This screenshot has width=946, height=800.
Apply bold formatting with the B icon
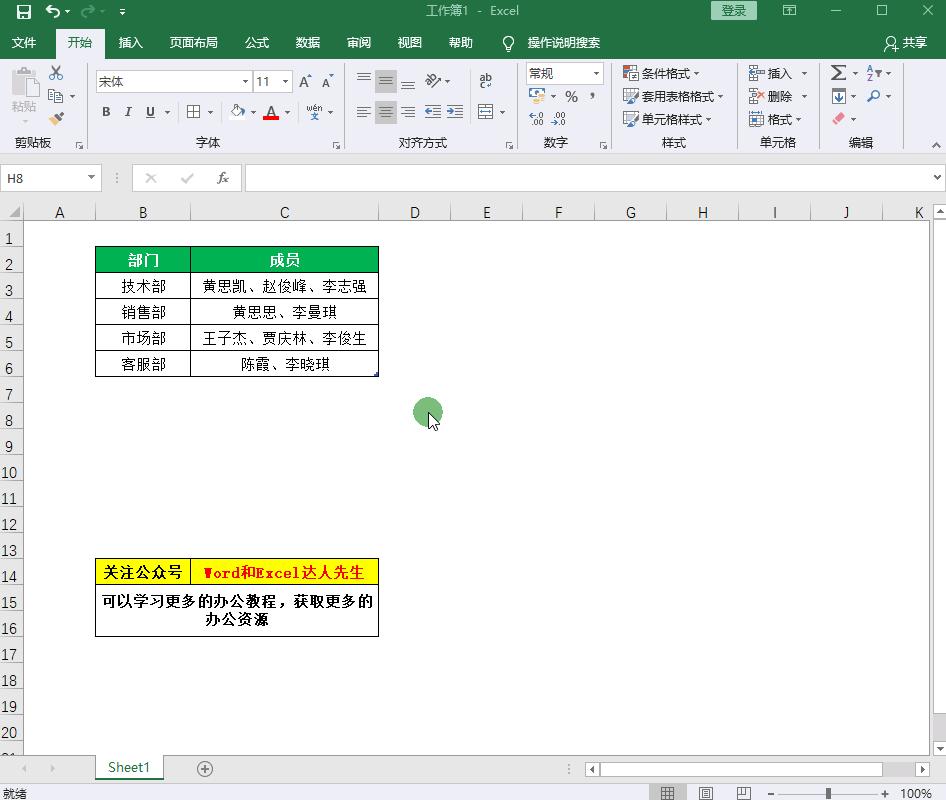[x=106, y=112]
